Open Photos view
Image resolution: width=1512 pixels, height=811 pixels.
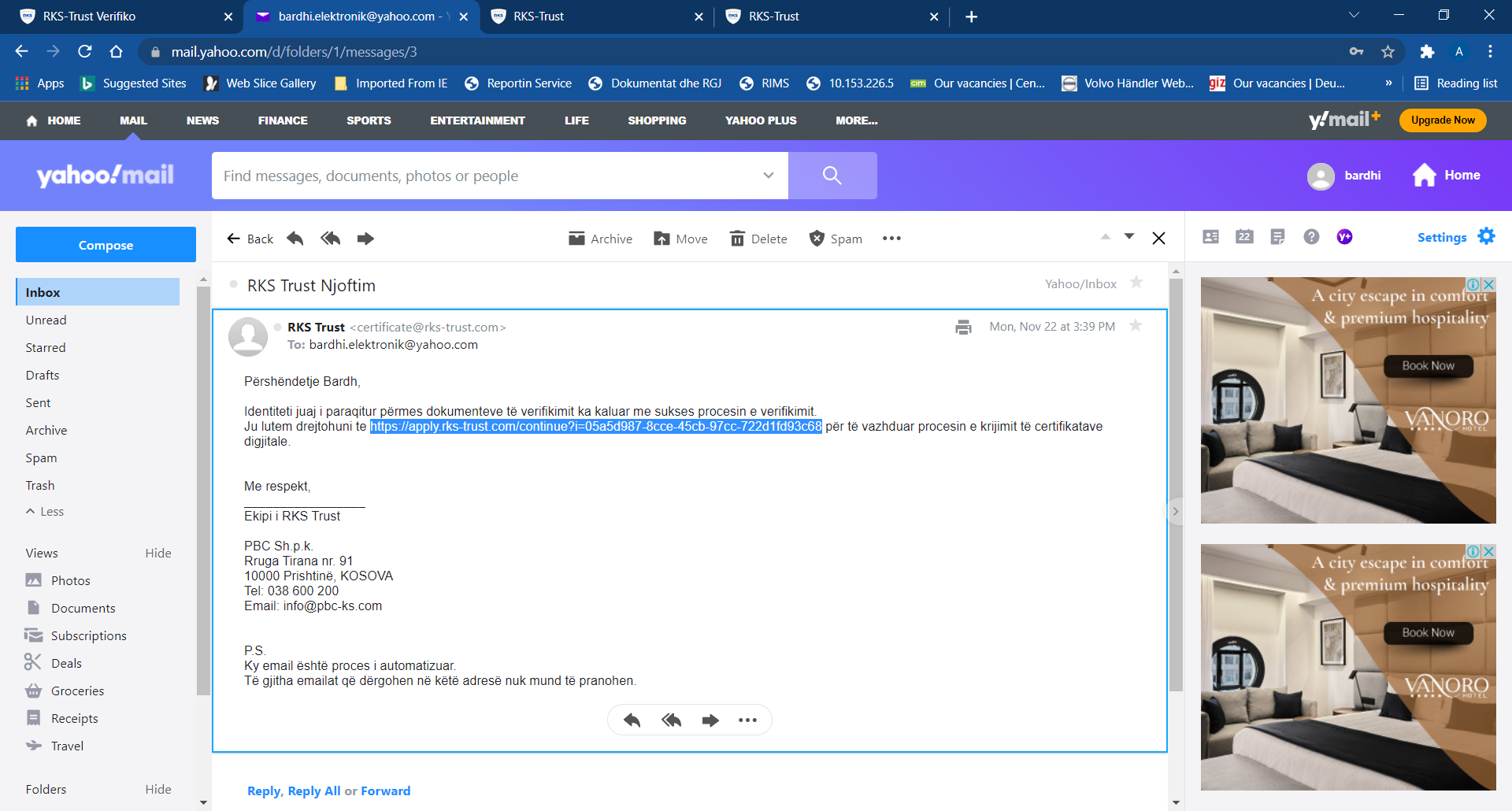coord(58,580)
